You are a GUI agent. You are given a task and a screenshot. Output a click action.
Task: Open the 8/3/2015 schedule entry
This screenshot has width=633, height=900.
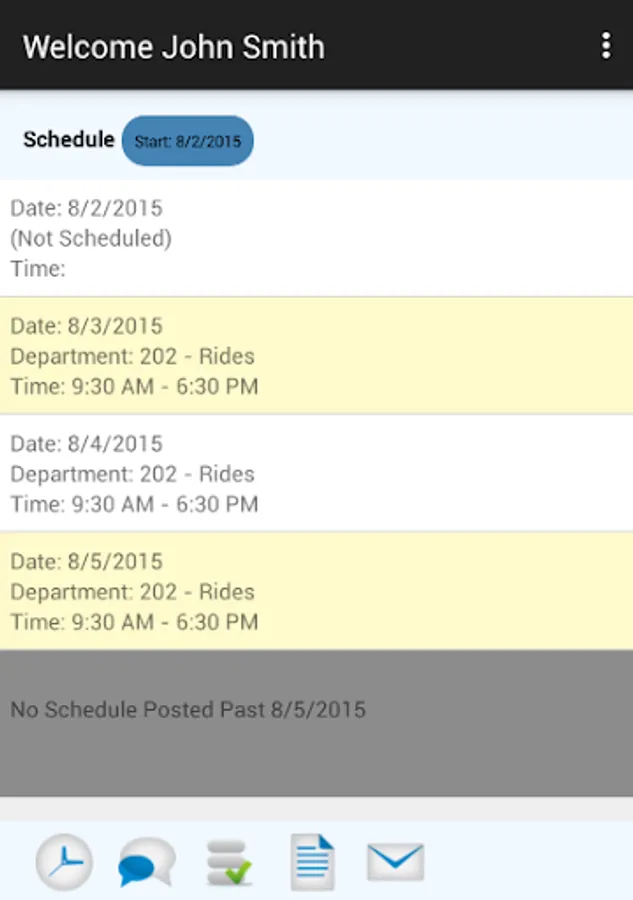tap(316, 355)
